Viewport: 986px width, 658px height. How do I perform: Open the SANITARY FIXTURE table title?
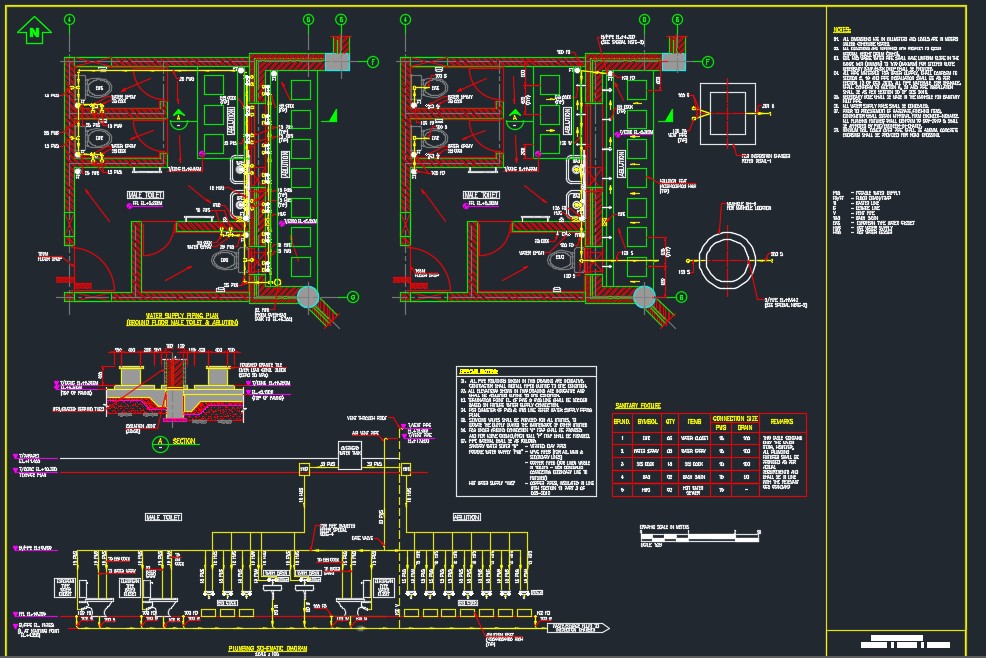pos(636,403)
